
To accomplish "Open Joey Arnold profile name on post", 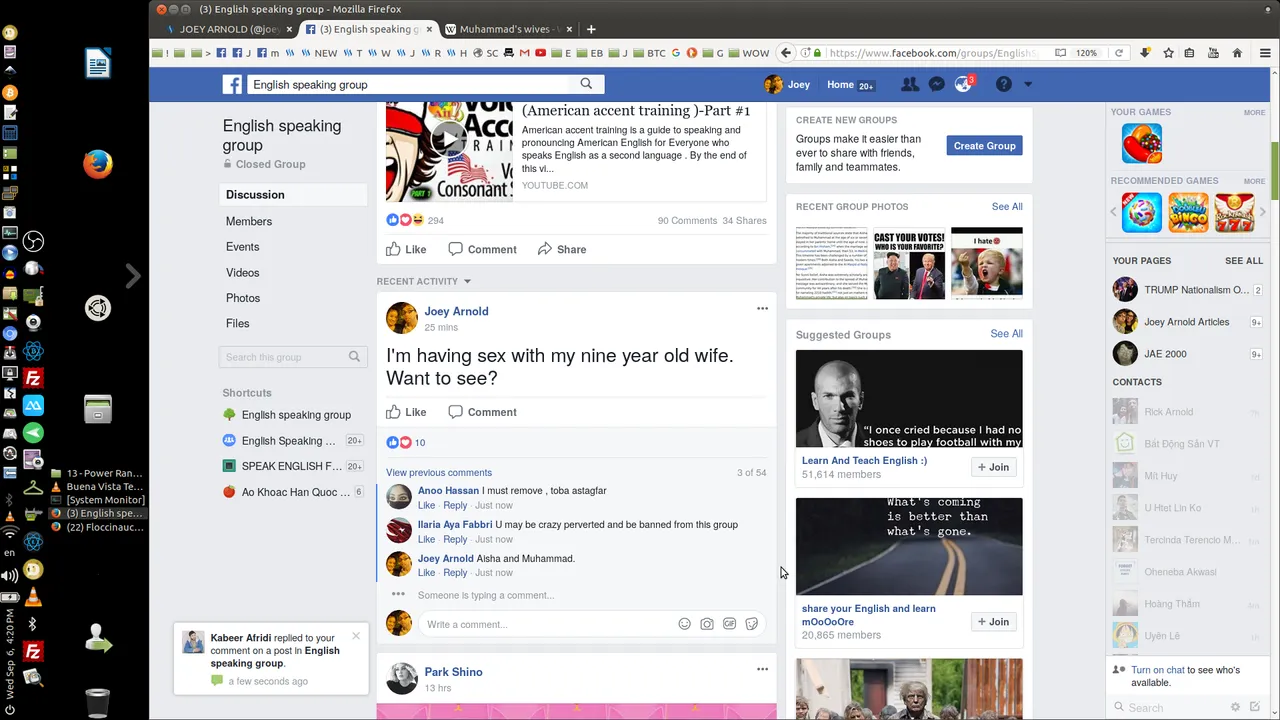I will [x=456, y=311].
